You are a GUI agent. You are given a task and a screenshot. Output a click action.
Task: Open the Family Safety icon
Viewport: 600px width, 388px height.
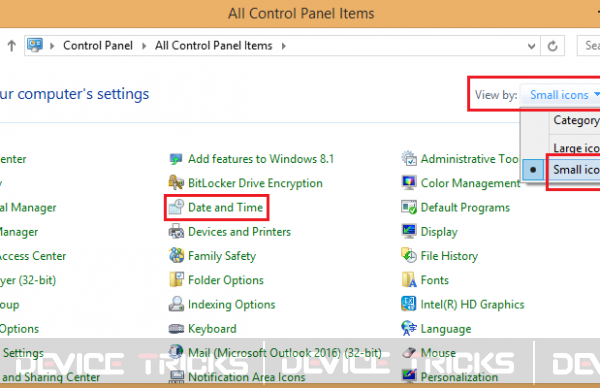pyautogui.click(x=176, y=256)
